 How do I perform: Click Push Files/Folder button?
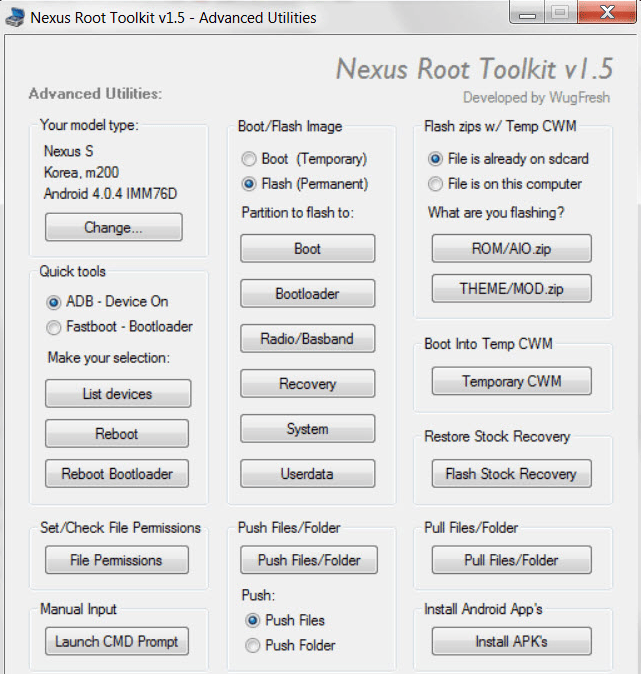[x=309, y=560]
